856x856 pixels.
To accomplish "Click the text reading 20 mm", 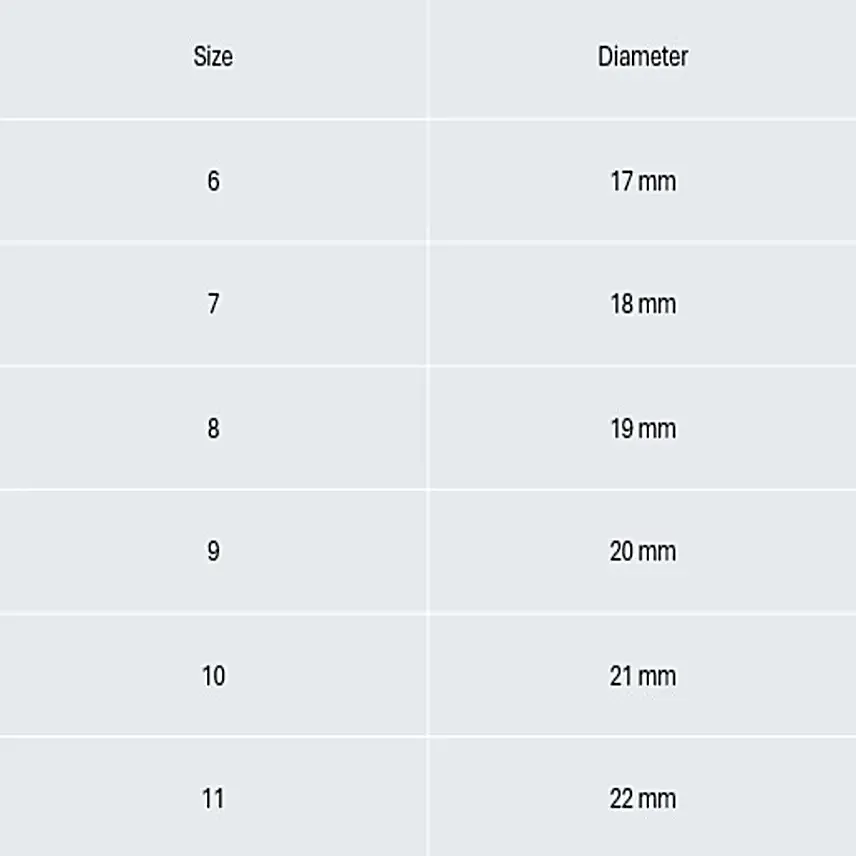I will tap(643, 551).
